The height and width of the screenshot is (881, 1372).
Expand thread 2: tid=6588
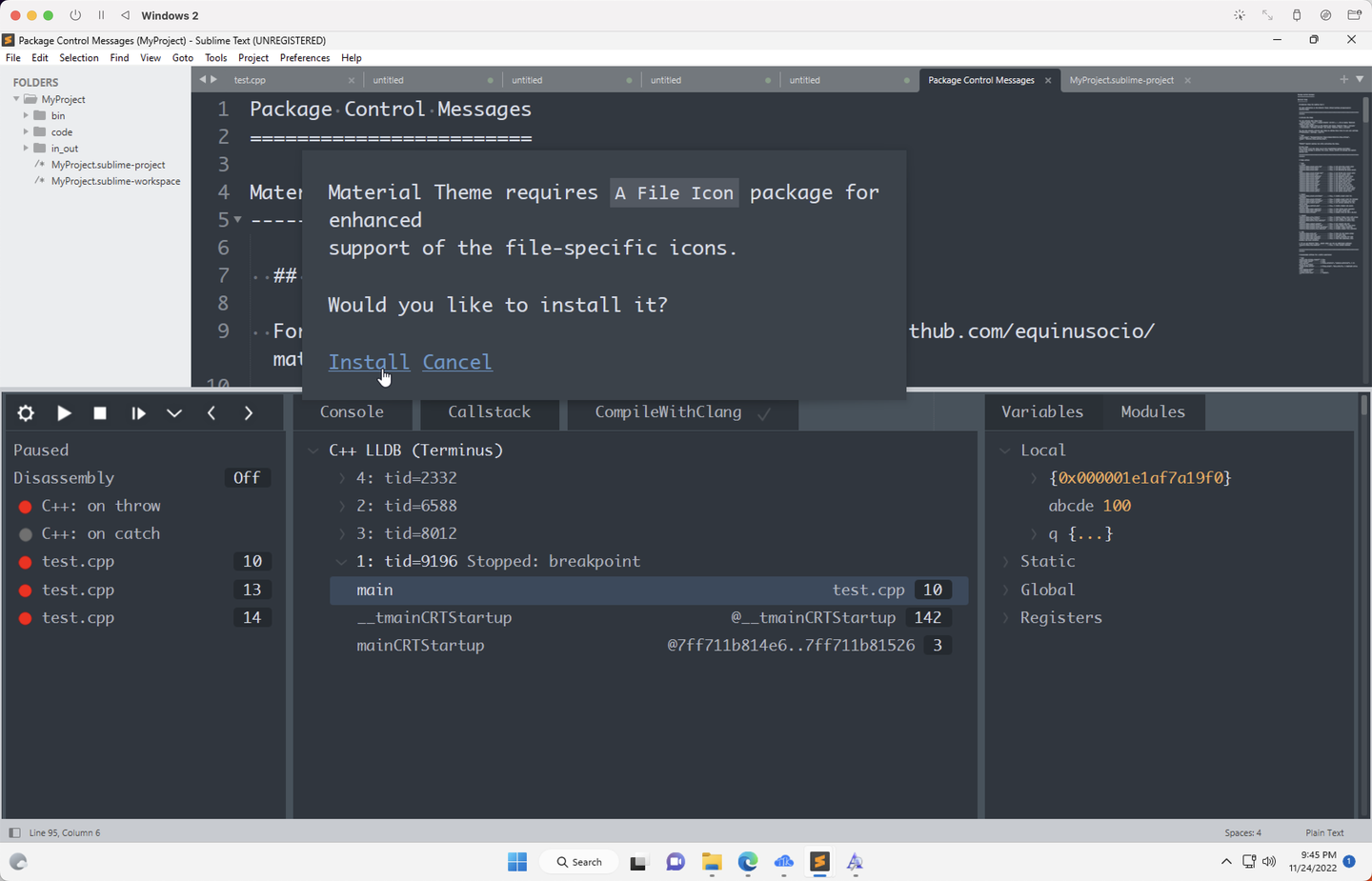(342, 506)
